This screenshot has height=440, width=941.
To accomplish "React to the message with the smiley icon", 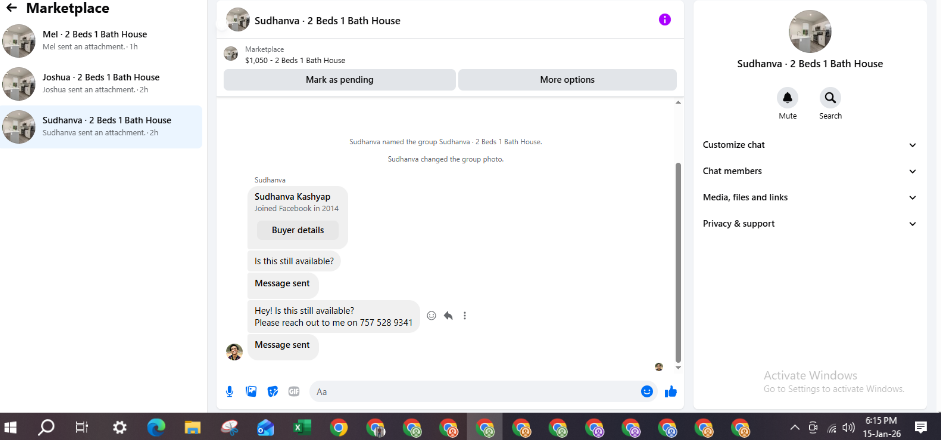I will tap(431, 315).
